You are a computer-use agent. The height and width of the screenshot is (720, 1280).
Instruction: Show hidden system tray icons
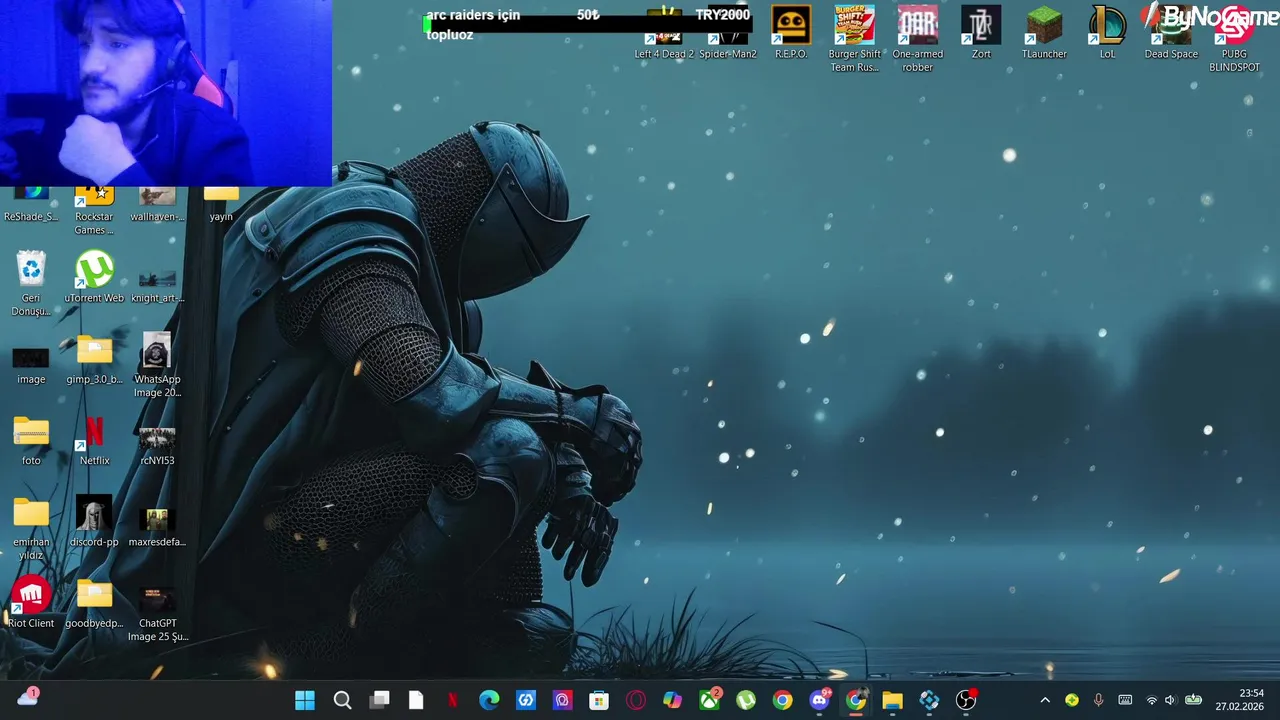point(1045,700)
